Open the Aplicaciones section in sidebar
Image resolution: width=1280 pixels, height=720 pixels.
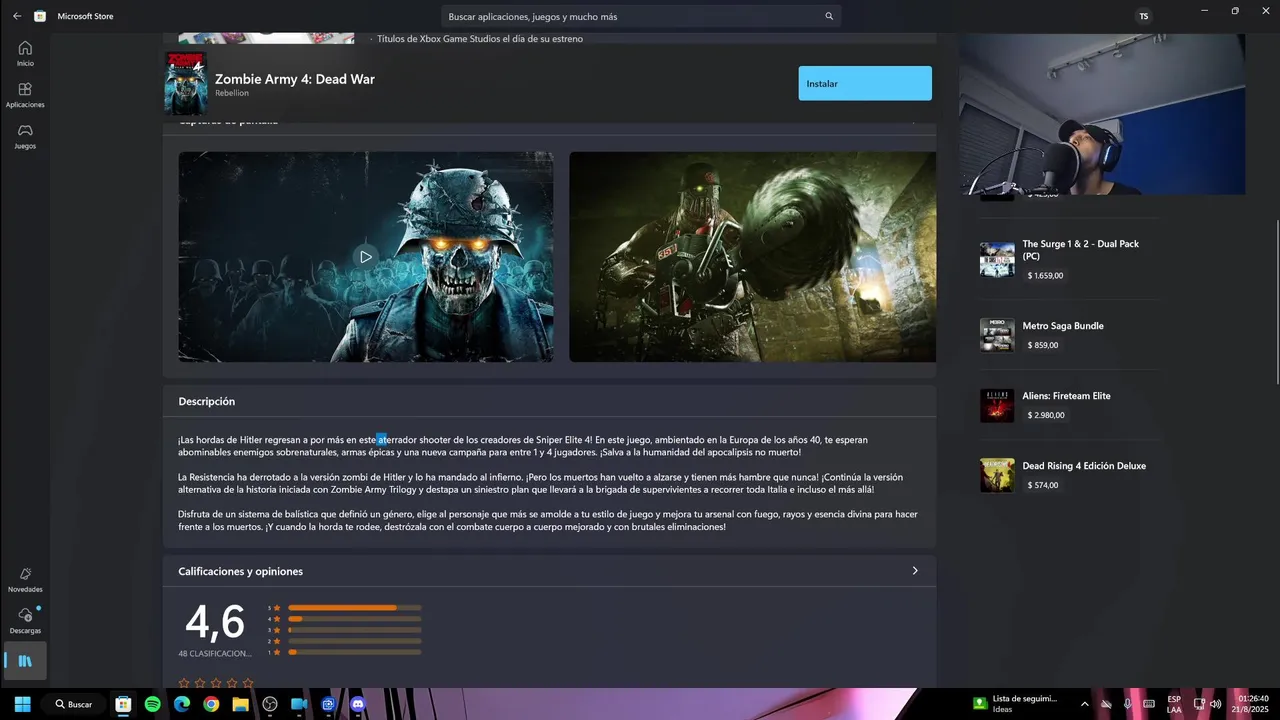pos(25,95)
